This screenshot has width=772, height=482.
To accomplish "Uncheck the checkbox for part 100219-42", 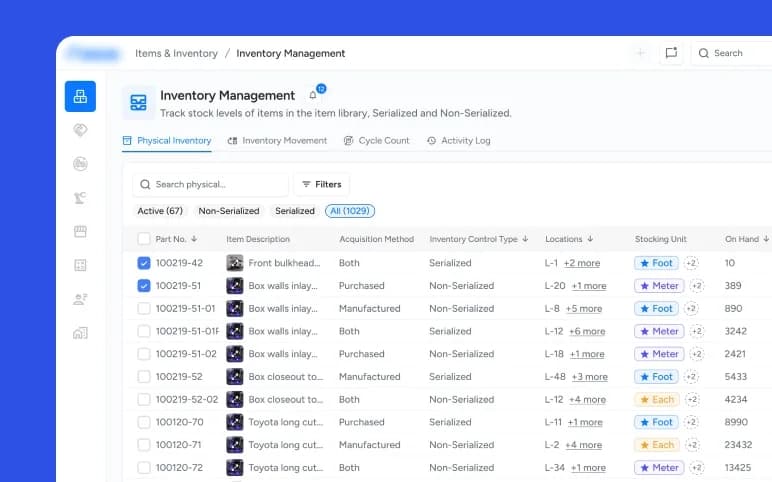I will click(x=144, y=263).
